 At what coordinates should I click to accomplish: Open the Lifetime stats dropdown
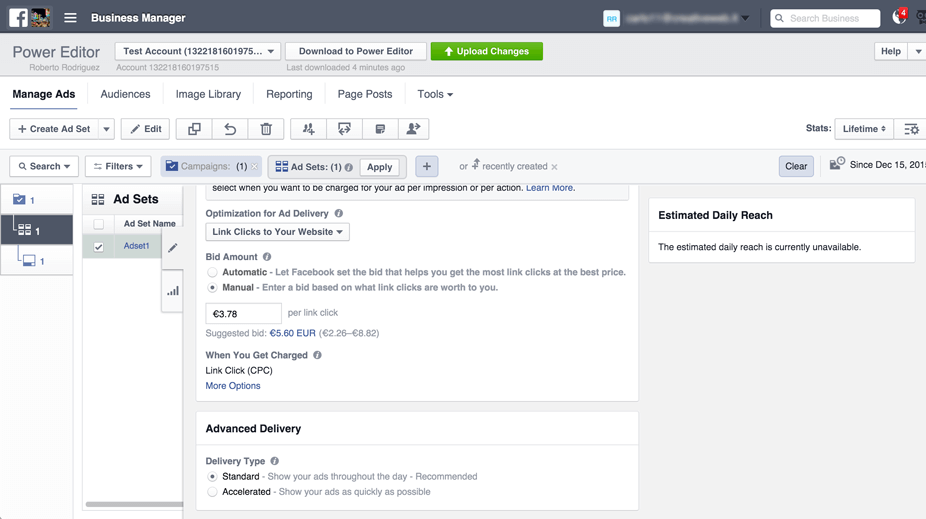pos(864,129)
